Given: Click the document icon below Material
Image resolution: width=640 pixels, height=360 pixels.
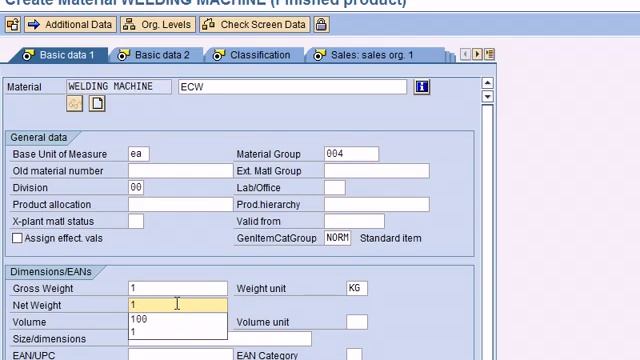Looking at the screenshot, I should click(97, 104).
